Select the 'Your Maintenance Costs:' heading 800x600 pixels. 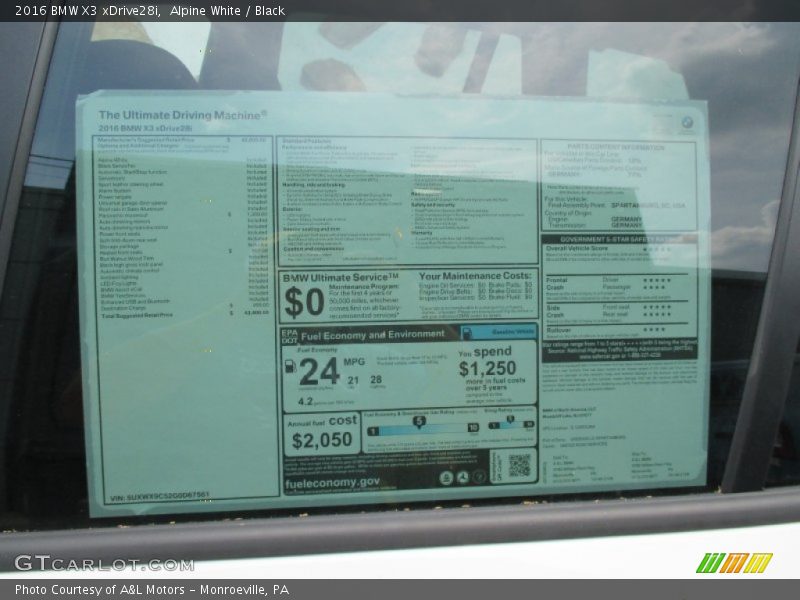click(475, 276)
